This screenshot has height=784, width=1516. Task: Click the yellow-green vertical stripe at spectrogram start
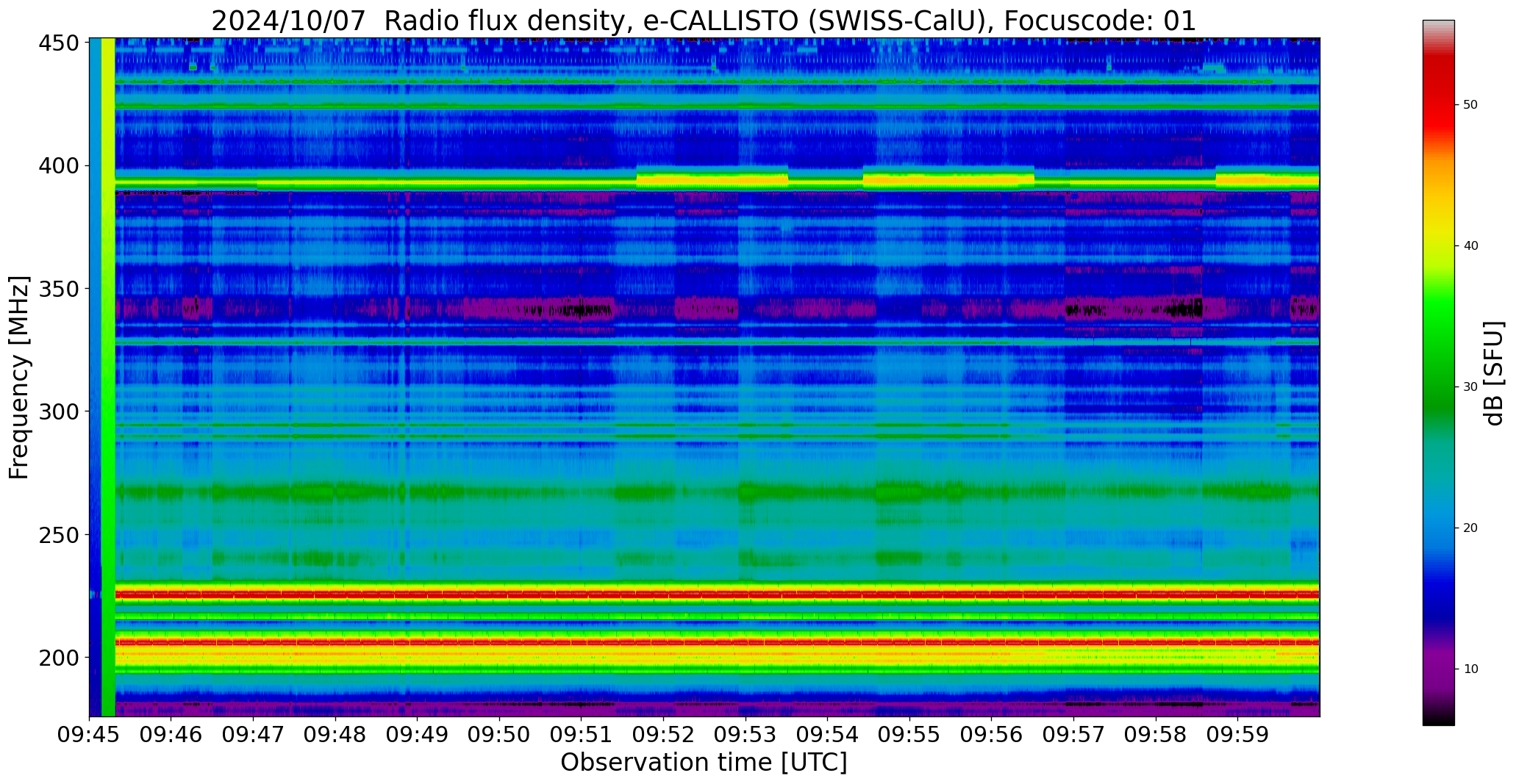point(108,377)
